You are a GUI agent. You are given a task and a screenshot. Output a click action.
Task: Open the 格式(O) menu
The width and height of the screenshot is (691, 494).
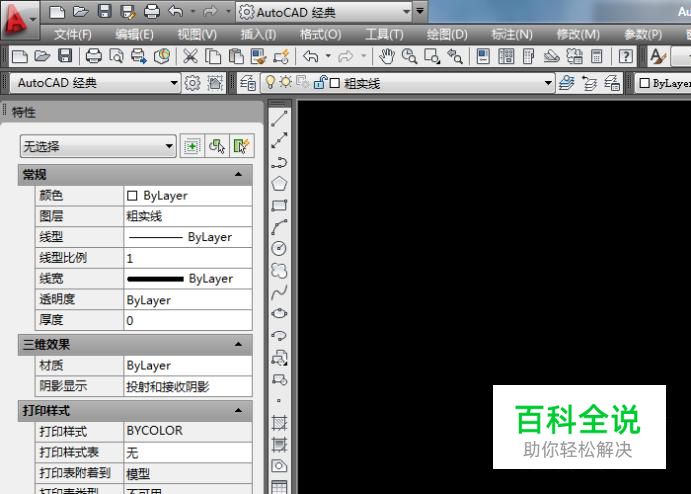(320, 34)
